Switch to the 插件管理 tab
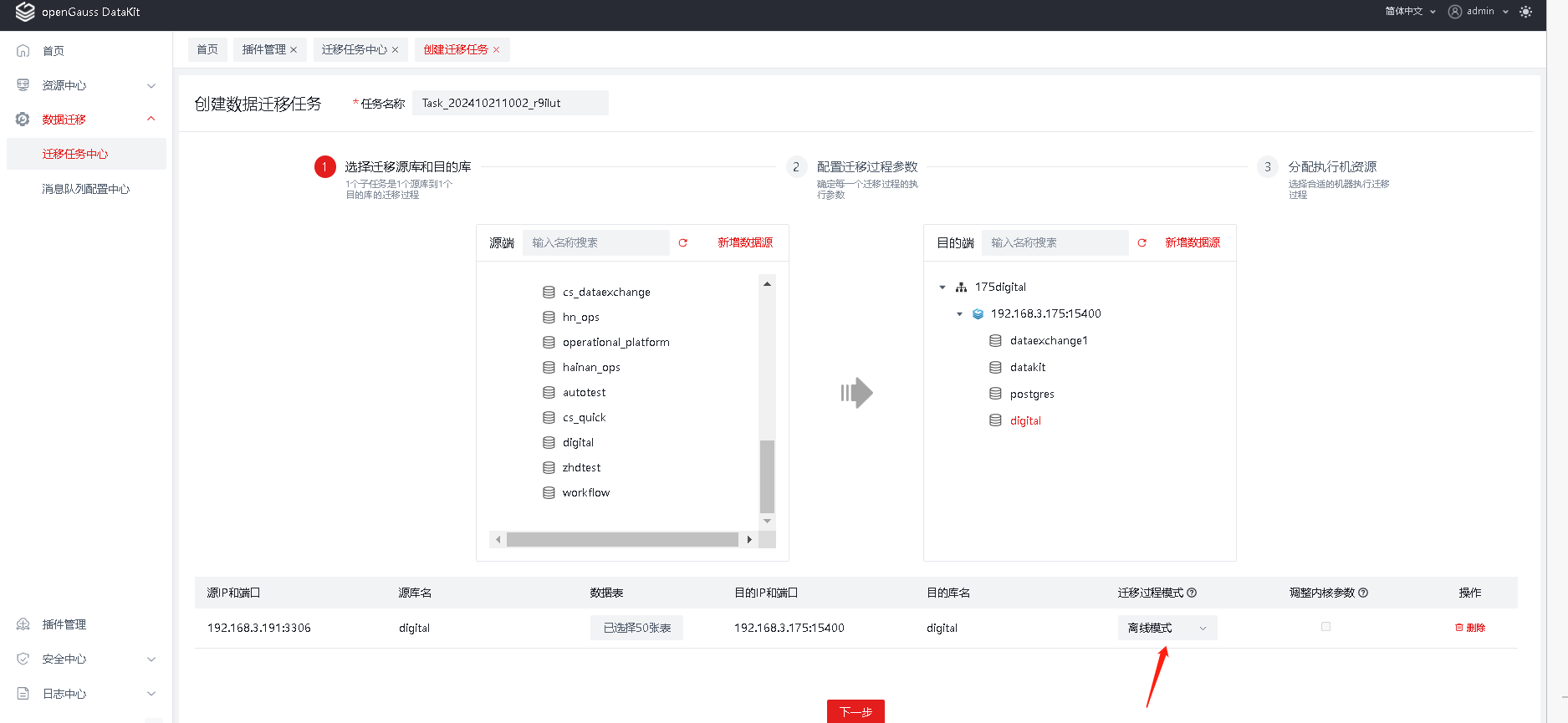The width and height of the screenshot is (1568, 723). [263, 50]
